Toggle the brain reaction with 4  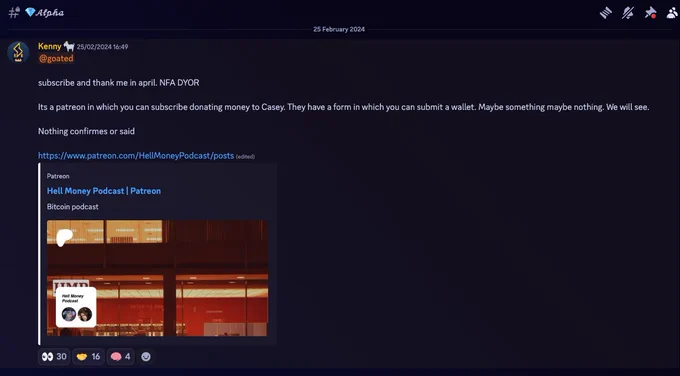tap(120, 356)
